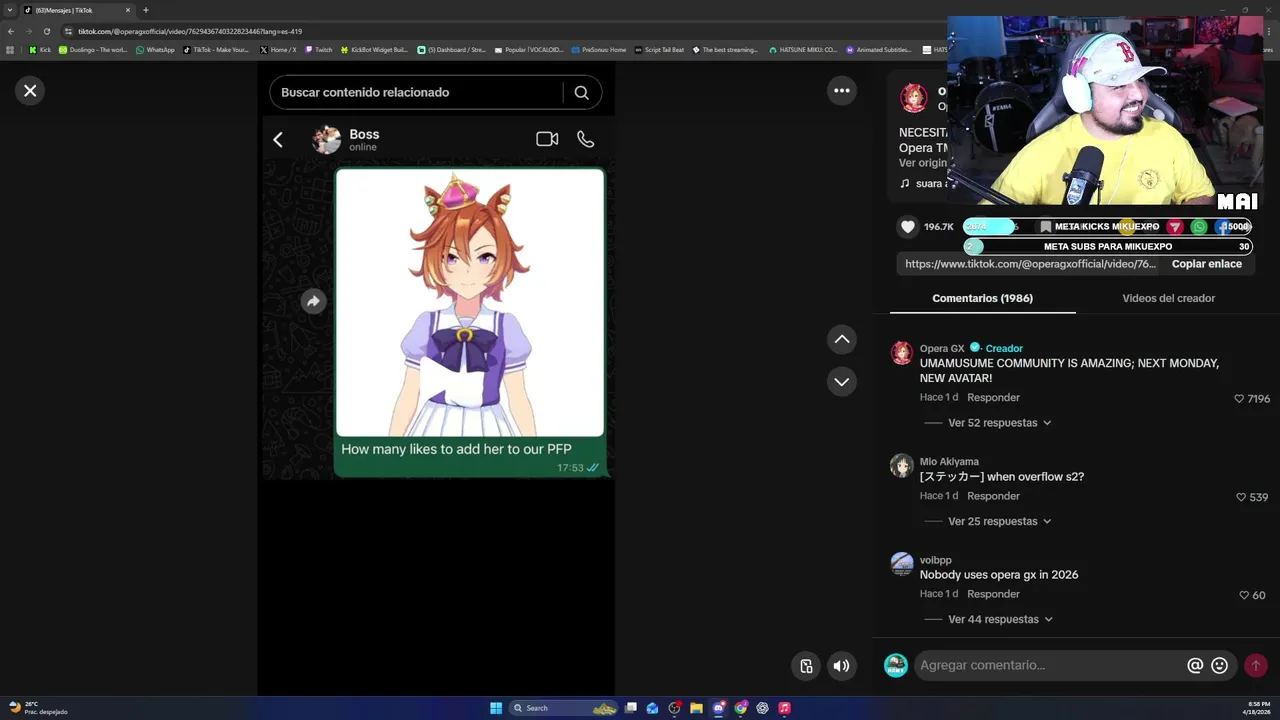
Task: Insert a mention with the @ icon
Action: tap(1195, 666)
